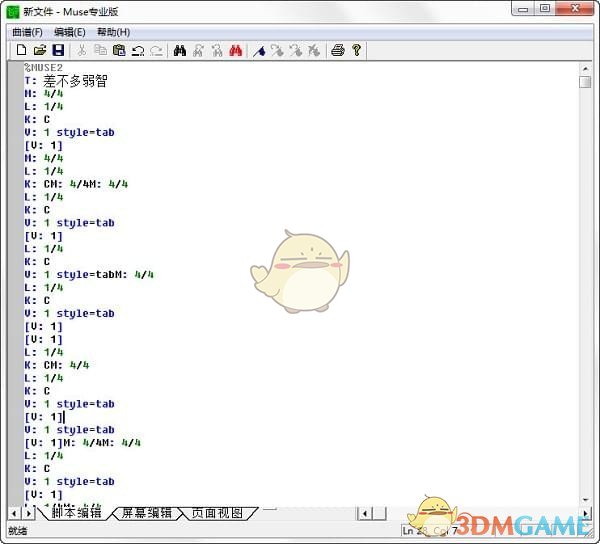The height and width of the screenshot is (544, 600).
Task: Click the line 'K: CM: 4/4'
Action: (x=56, y=365)
